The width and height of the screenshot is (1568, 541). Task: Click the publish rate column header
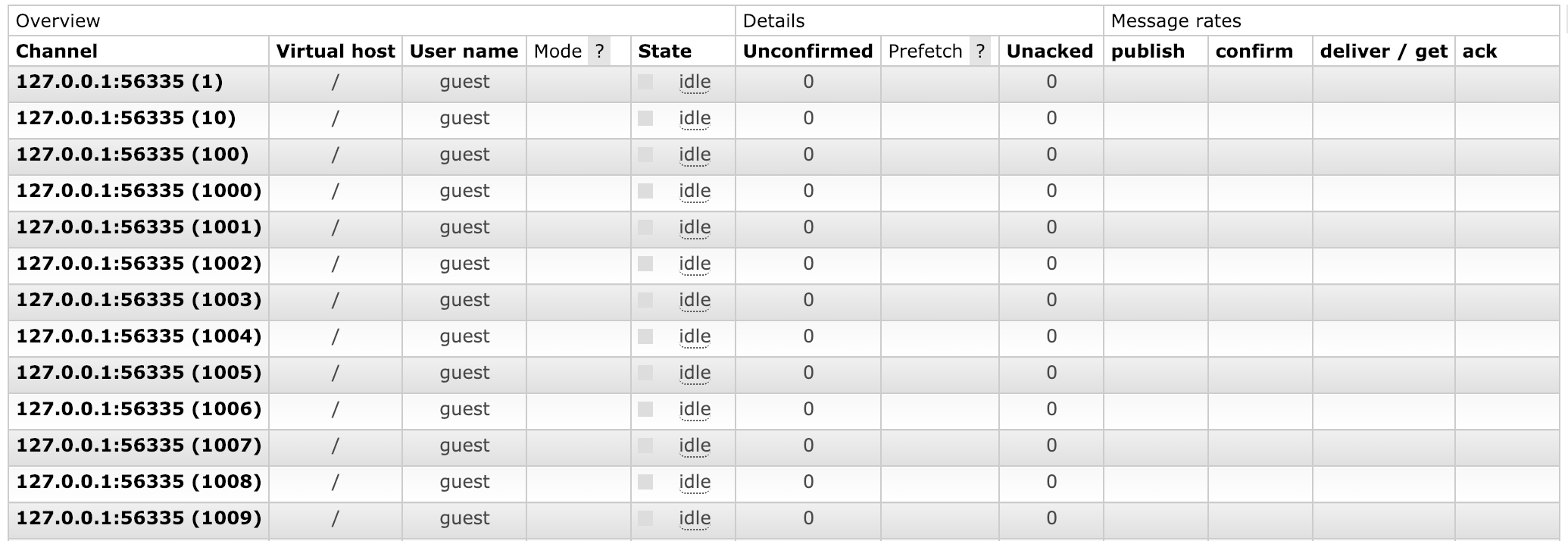pos(1148,52)
